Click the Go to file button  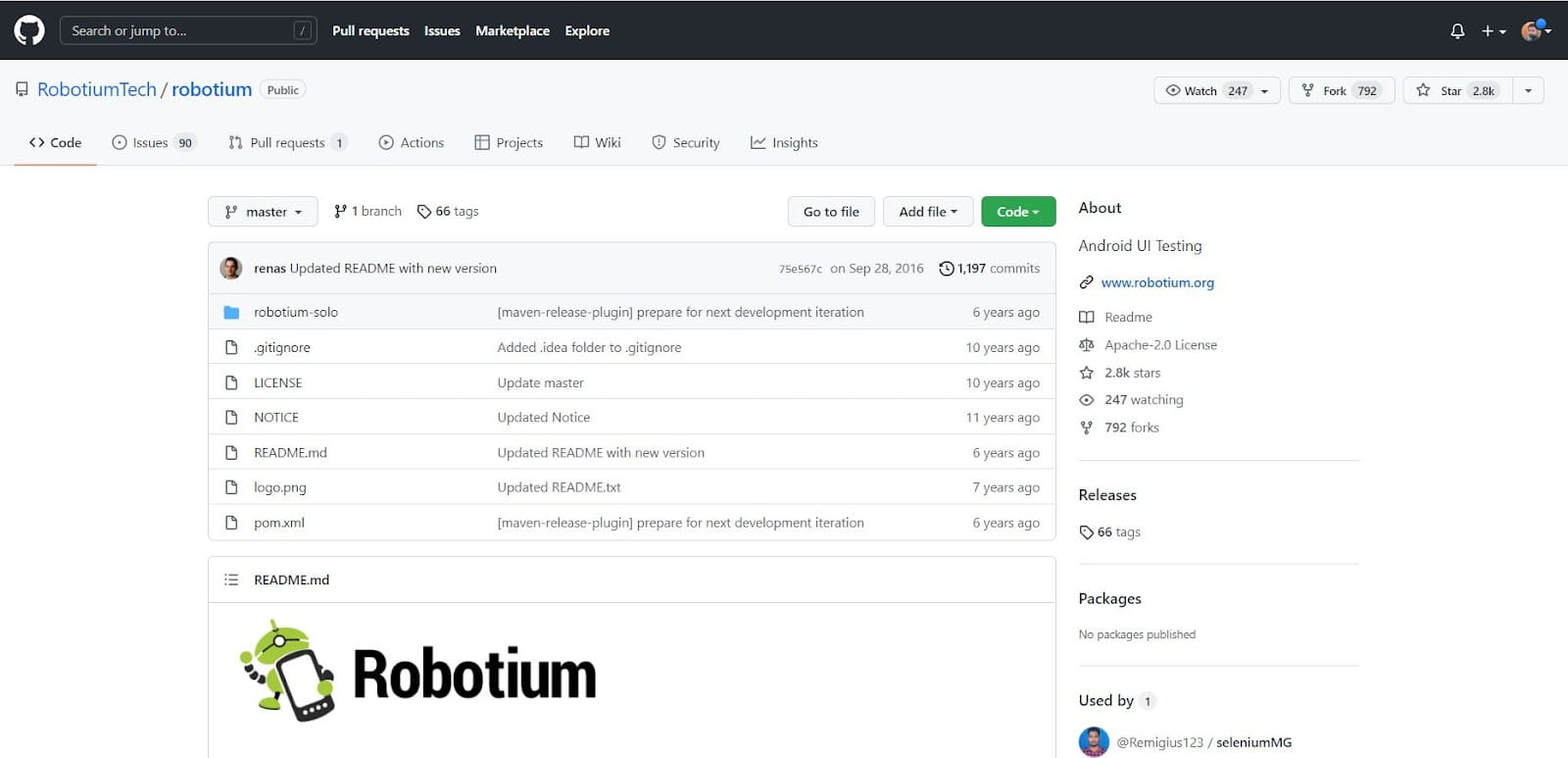click(x=831, y=212)
